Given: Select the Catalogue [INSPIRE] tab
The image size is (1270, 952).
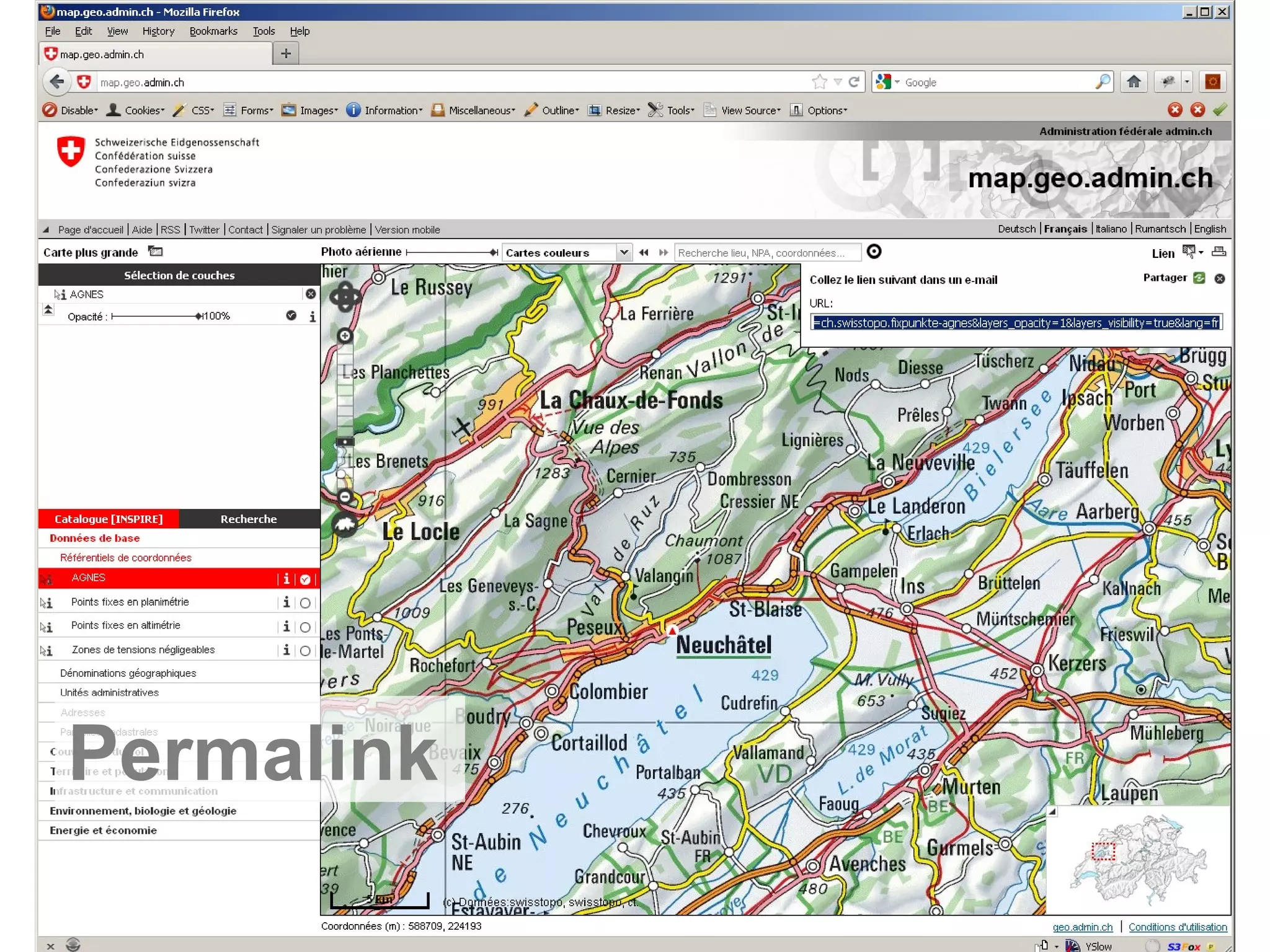Looking at the screenshot, I should coord(109,519).
